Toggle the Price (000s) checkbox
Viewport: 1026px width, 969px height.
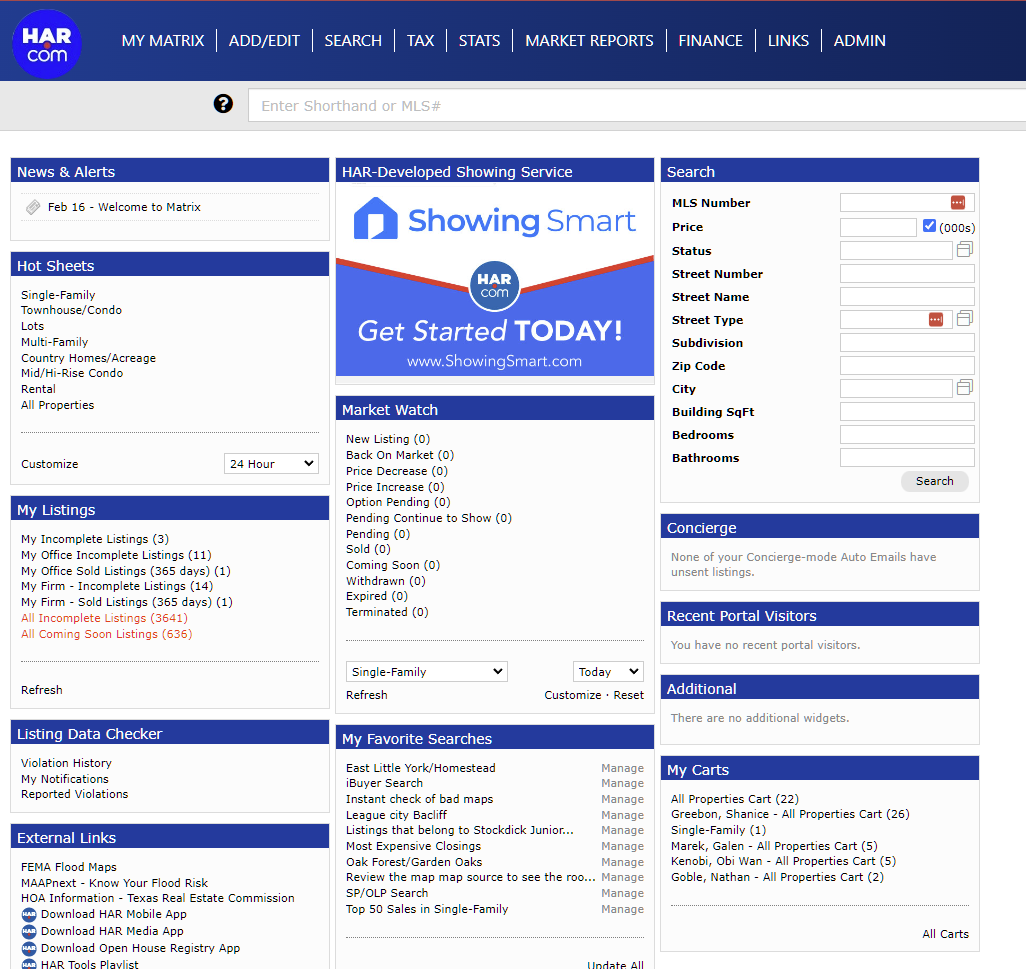pos(929,226)
